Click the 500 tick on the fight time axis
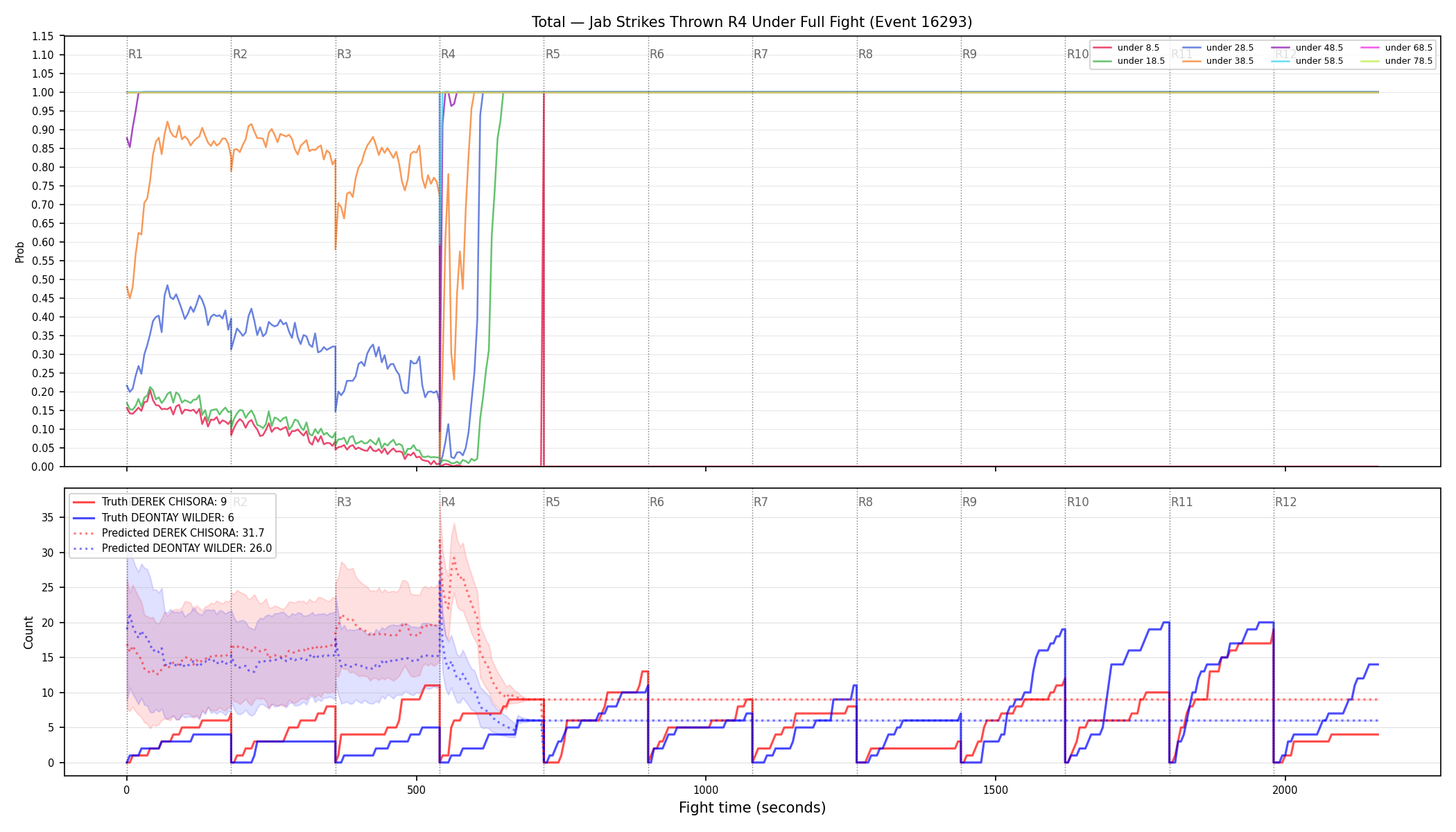Screen dimensions: 1456x832 click(416, 790)
